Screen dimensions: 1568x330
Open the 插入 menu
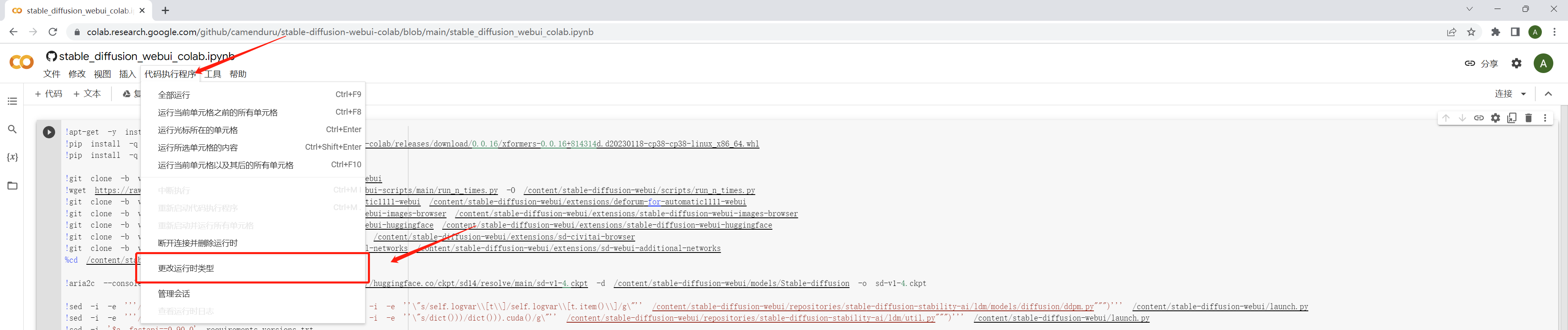point(127,74)
